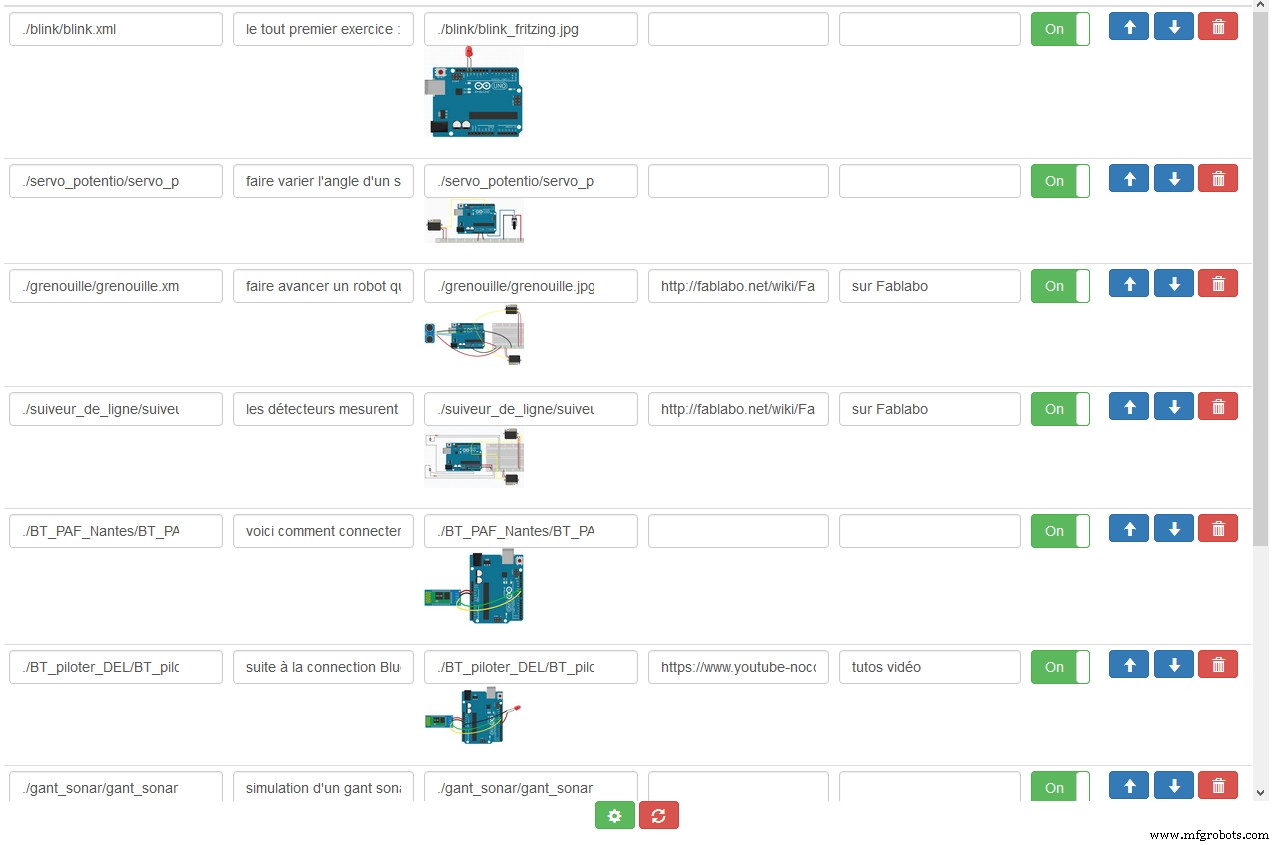Toggle the suiveur_de_ligne On switch
Screen dimensions: 1280x845
pyautogui.click(x=1059, y=409)
